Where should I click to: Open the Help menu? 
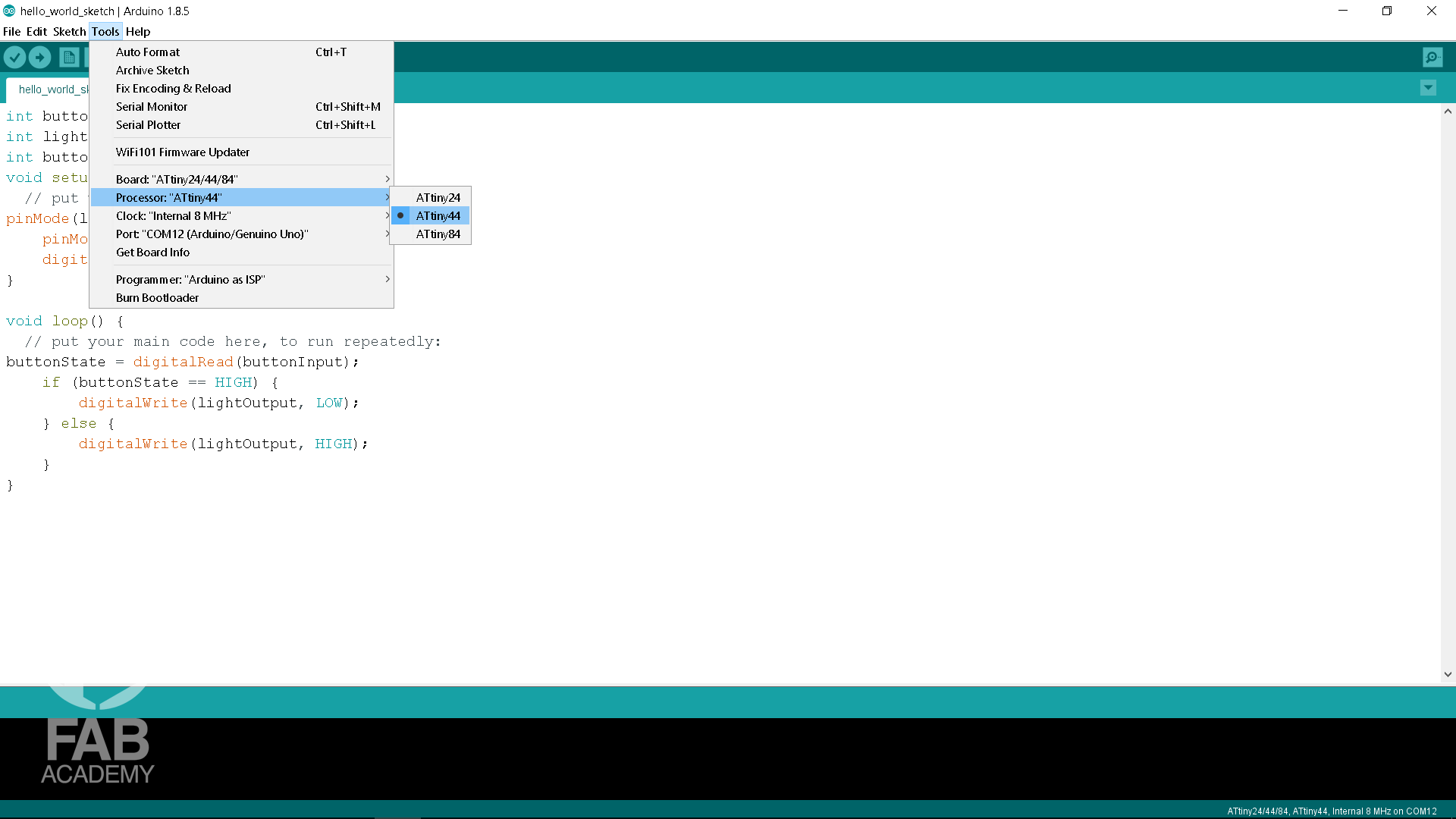pos(138,31)
